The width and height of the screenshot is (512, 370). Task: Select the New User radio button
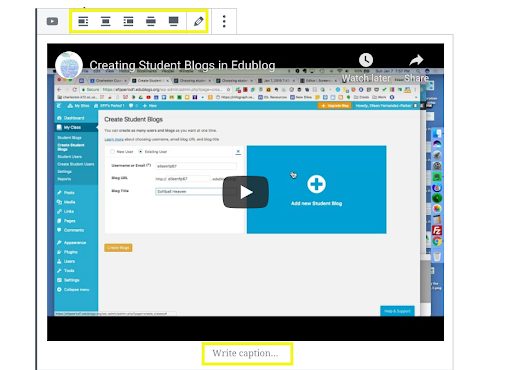click(113, 152)
